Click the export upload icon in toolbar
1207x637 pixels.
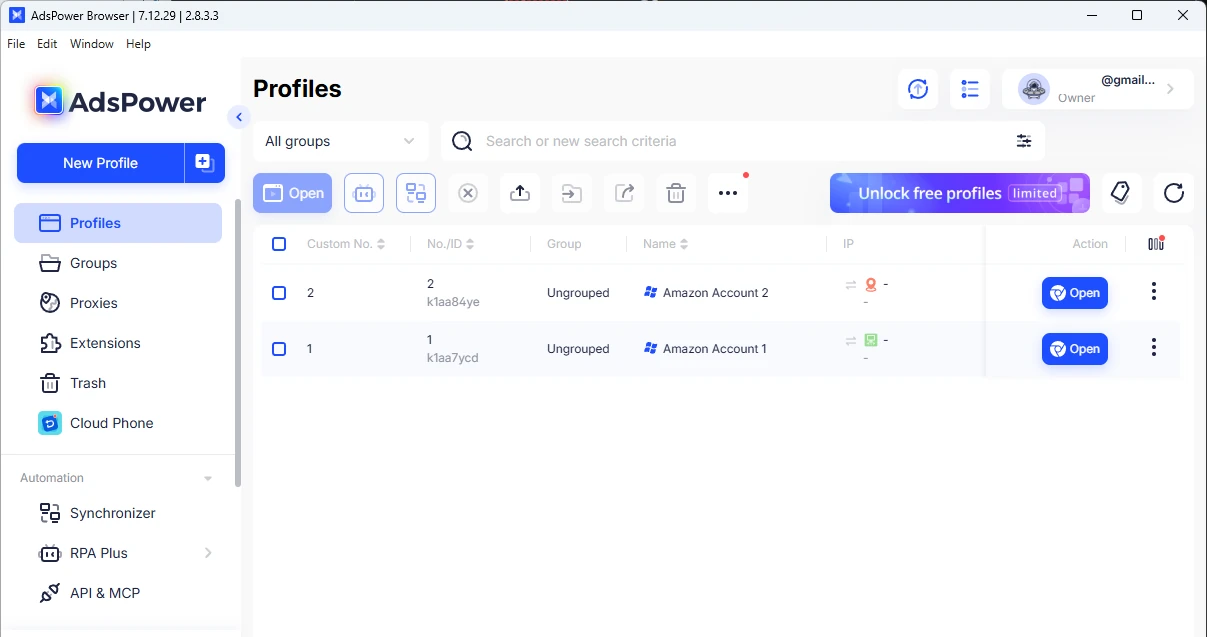pyautogui.click(x=520, y=193)
